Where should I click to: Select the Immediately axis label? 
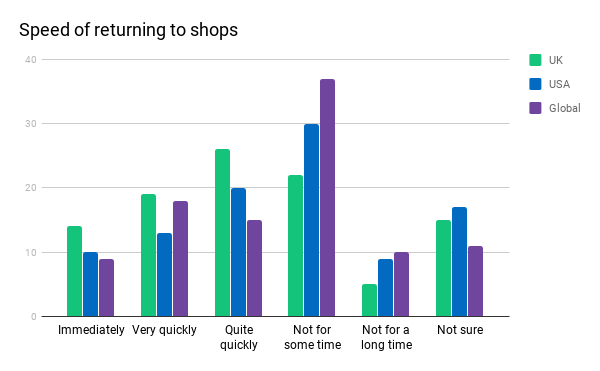91,330
